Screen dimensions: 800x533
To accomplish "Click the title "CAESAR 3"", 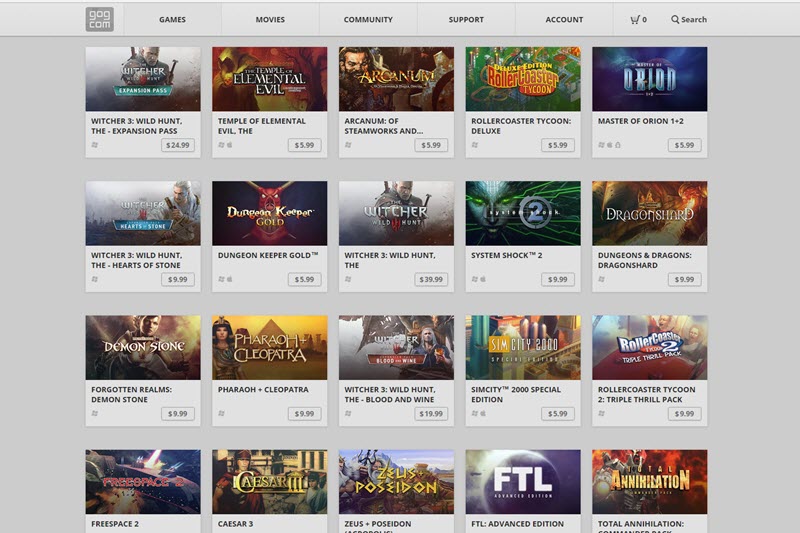I will (235, 524).
